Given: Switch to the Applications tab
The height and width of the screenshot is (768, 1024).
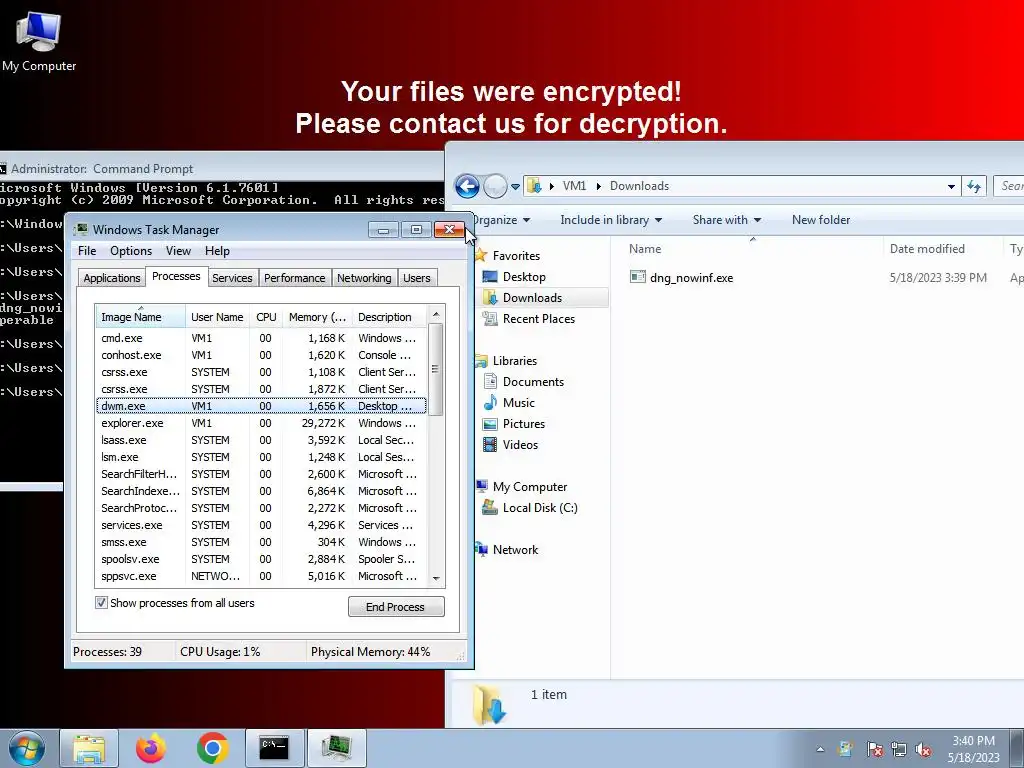Looking at the screenshot, I should 112,278.
